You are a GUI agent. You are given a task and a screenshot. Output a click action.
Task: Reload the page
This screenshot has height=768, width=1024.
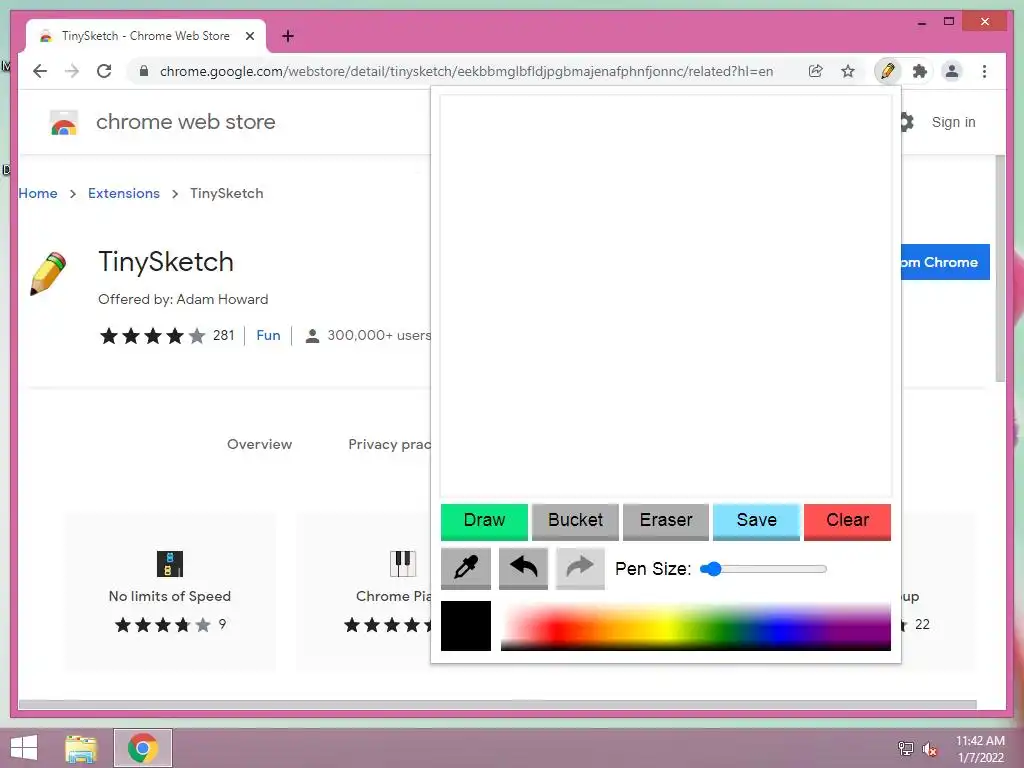click(x=104, y=71)
